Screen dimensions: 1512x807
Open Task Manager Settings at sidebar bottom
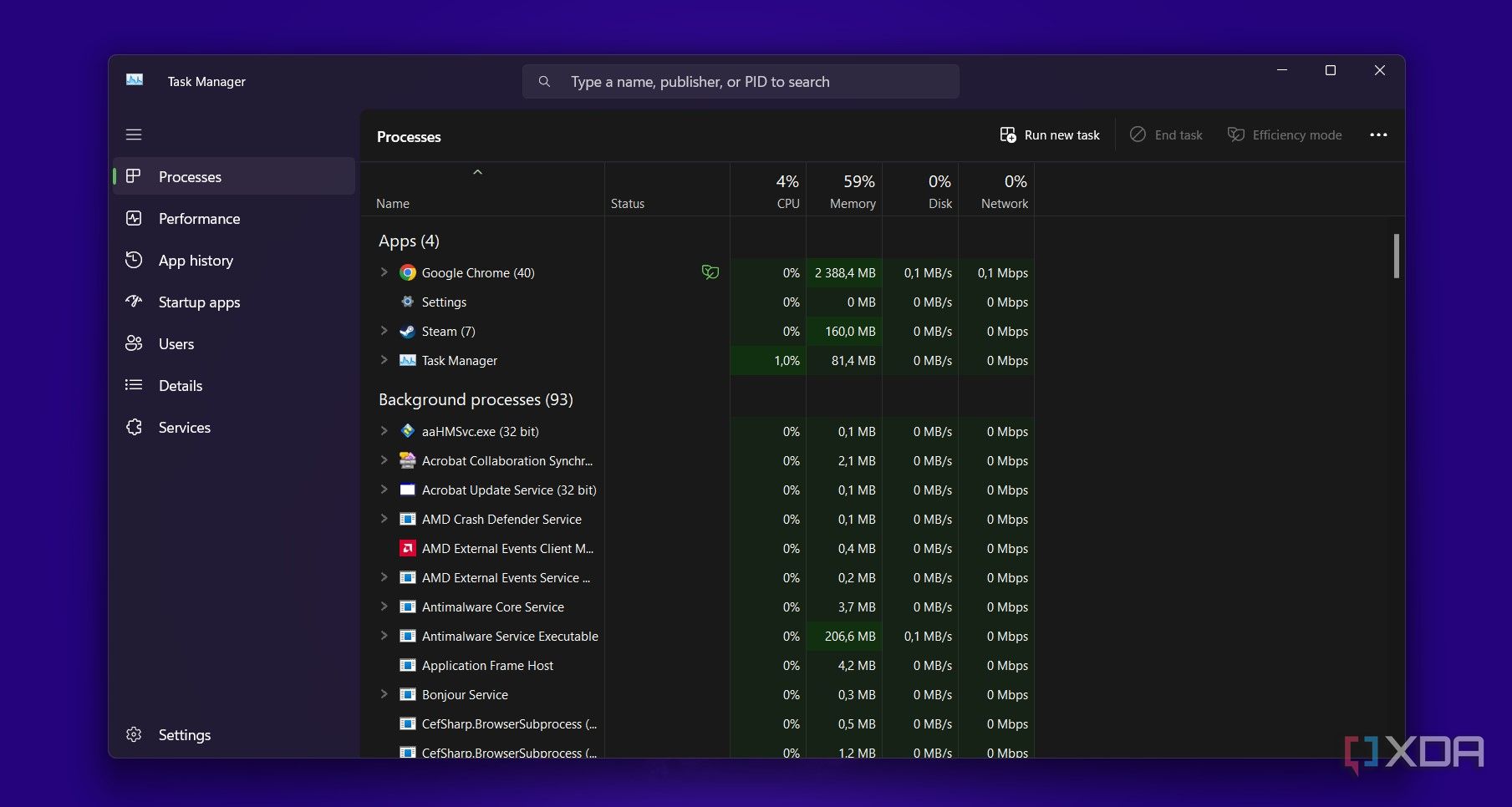click(x=234, y=734)
